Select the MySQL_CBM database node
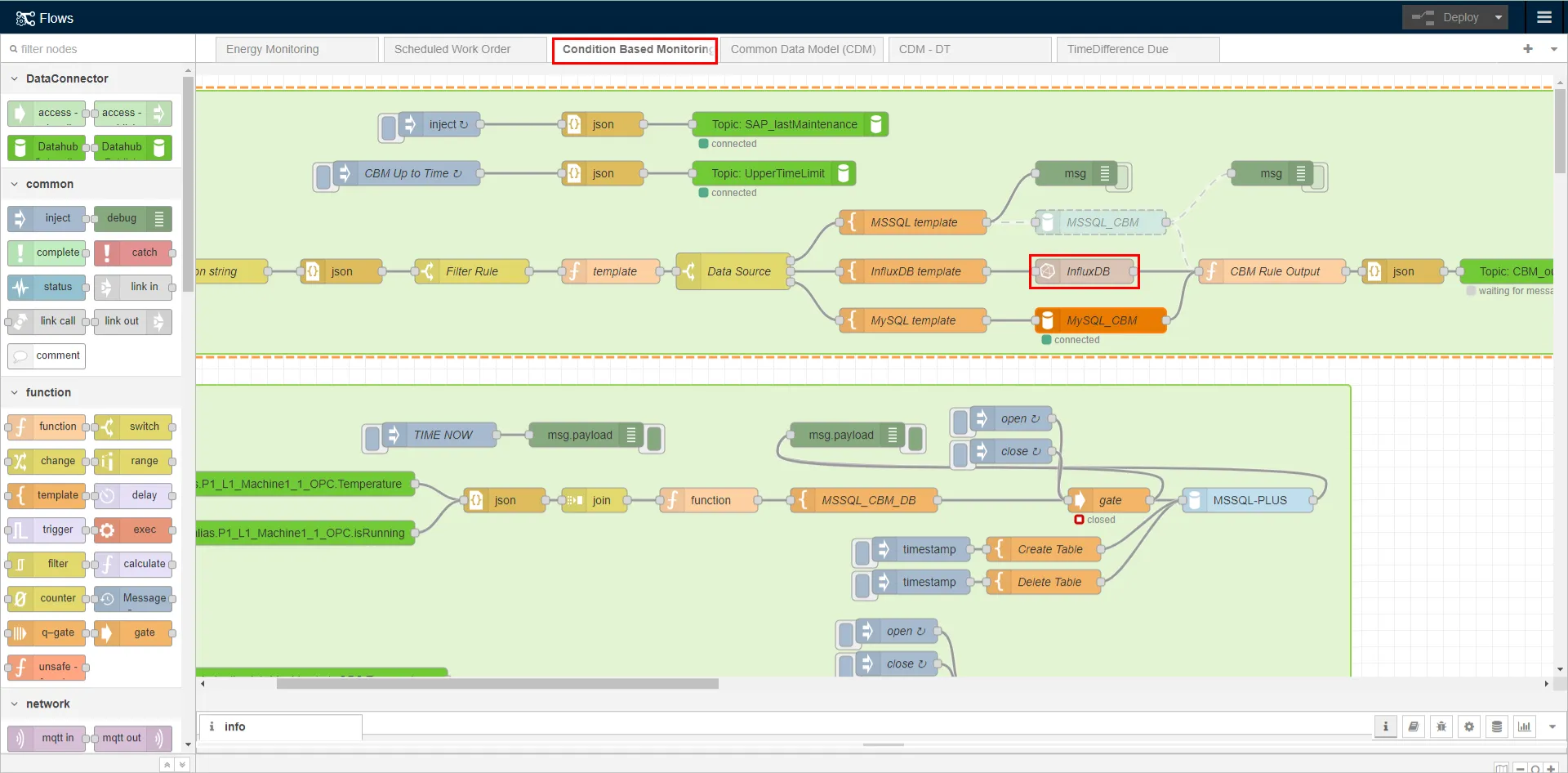The image size is (1568, 773). 1100,320
